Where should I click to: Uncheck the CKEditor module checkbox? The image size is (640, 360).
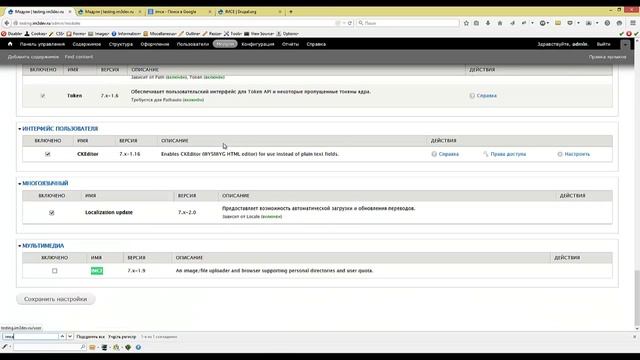tap(47, 154)
